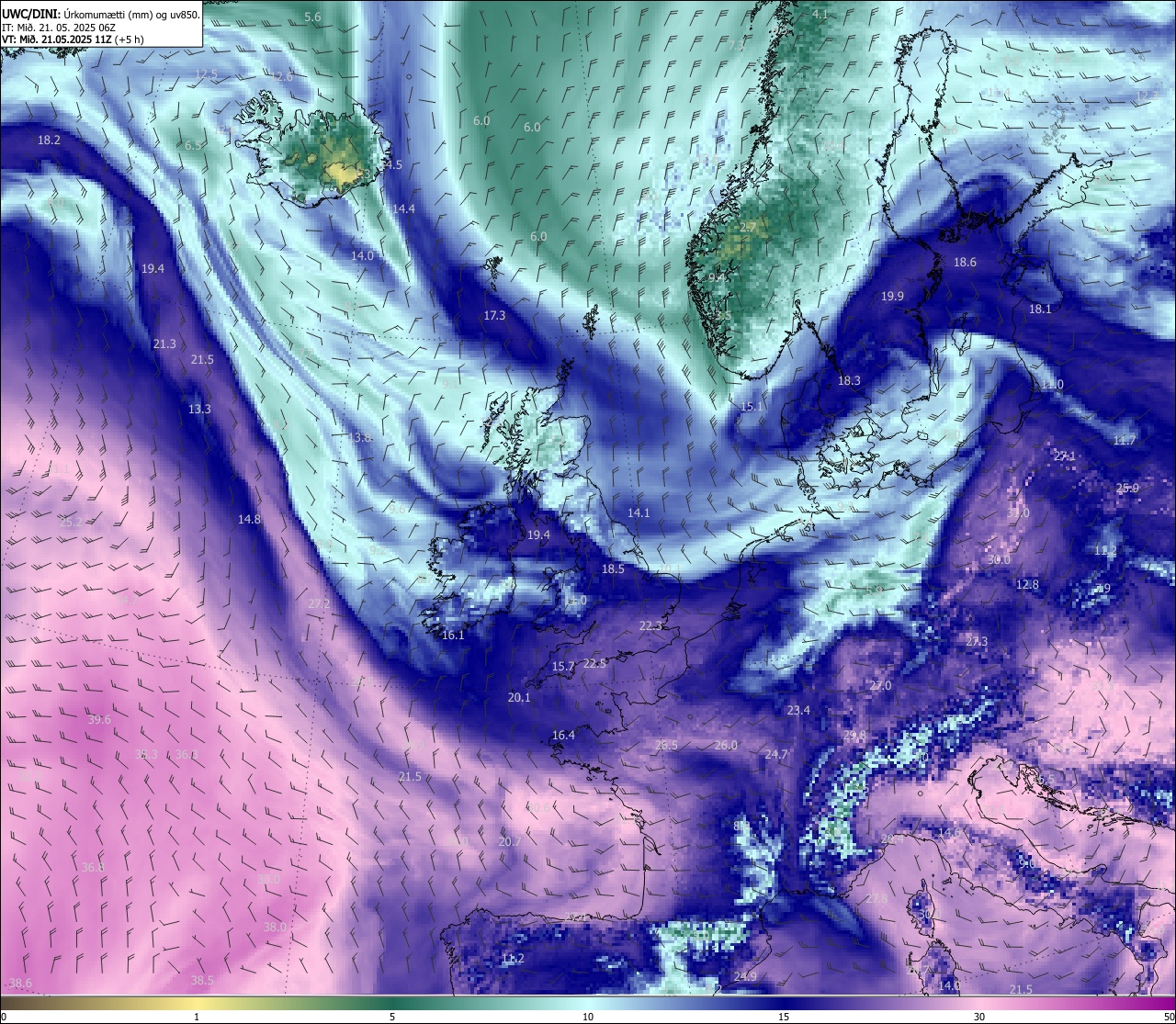Click the 11.7 value label

coord(1125,442)
